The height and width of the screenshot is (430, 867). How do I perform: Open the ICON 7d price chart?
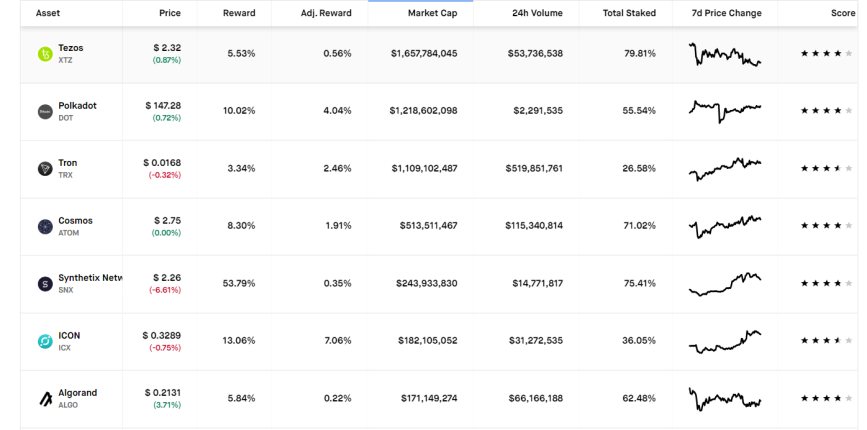click(x=725, y=342)
